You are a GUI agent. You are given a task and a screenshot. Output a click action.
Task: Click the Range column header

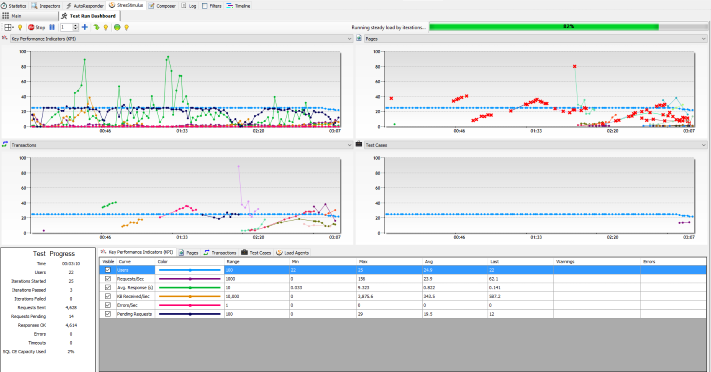[257, 262]
